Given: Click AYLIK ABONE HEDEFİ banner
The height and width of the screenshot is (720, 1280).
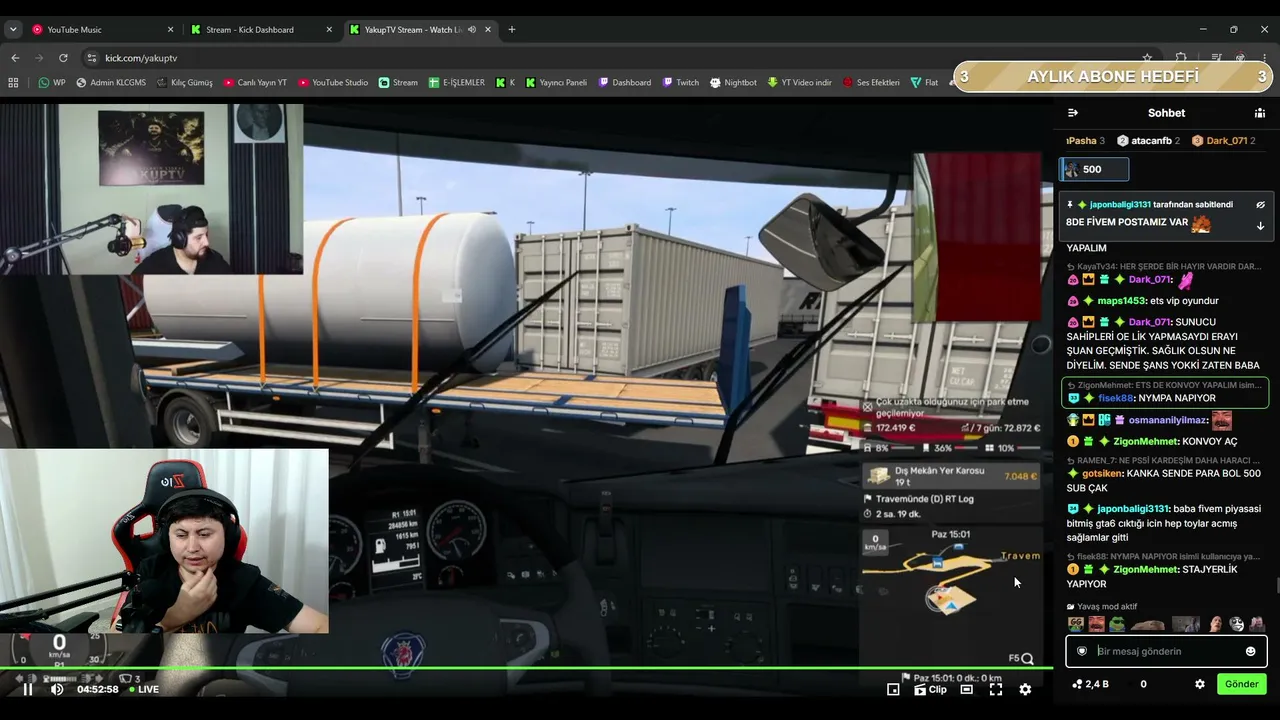Looking at the screenshot, I should (x=1112, y=77).
